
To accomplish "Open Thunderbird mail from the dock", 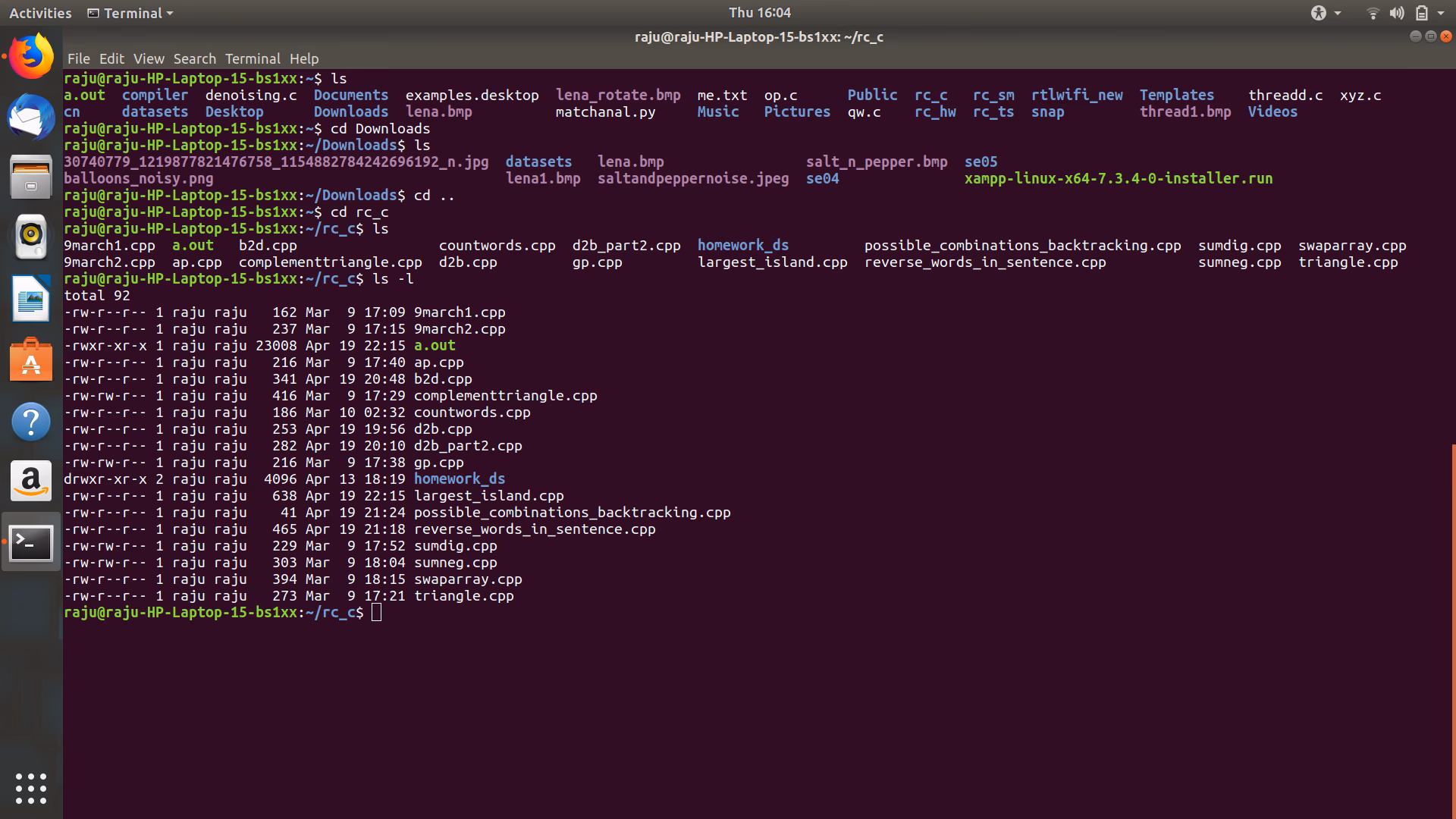I will pos(30,117).
